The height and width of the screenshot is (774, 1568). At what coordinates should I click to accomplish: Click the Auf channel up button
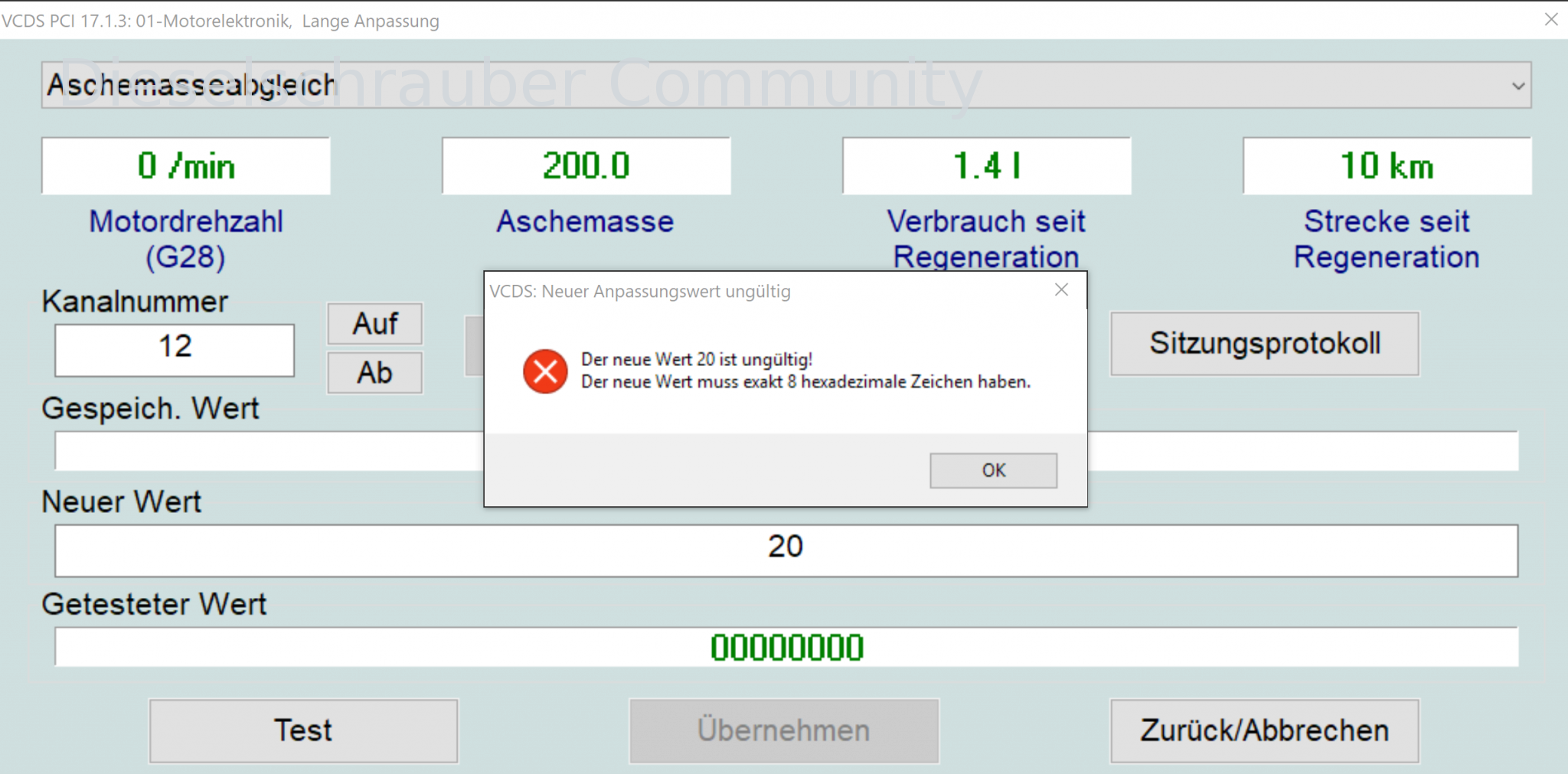click(374, 323)
